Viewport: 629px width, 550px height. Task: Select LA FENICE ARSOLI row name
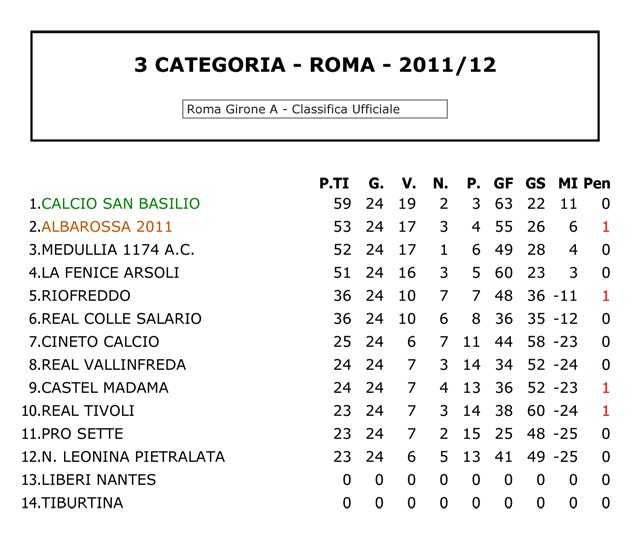click(x=110, y=273)
